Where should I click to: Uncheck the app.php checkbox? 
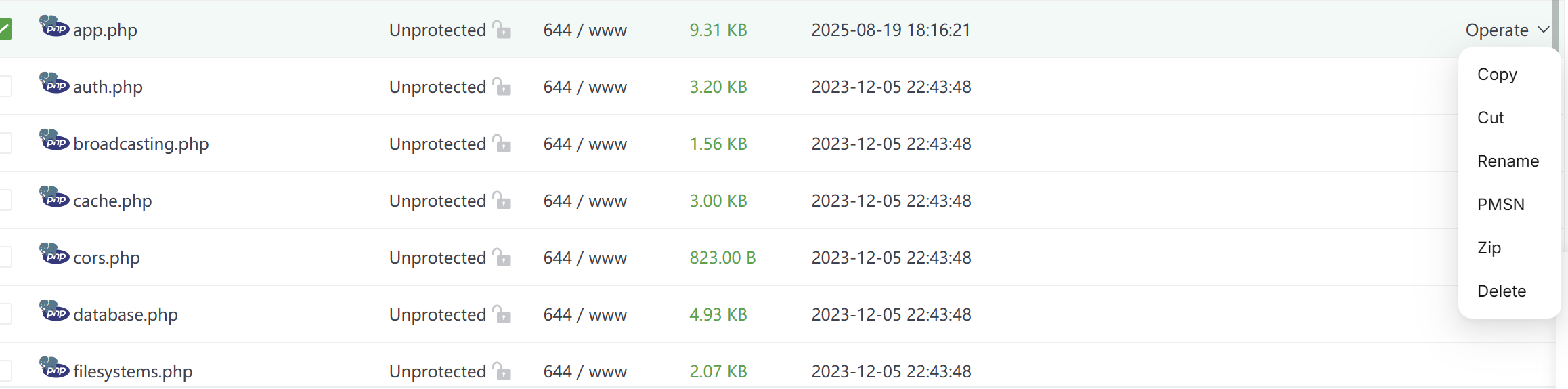pos(5,30)
